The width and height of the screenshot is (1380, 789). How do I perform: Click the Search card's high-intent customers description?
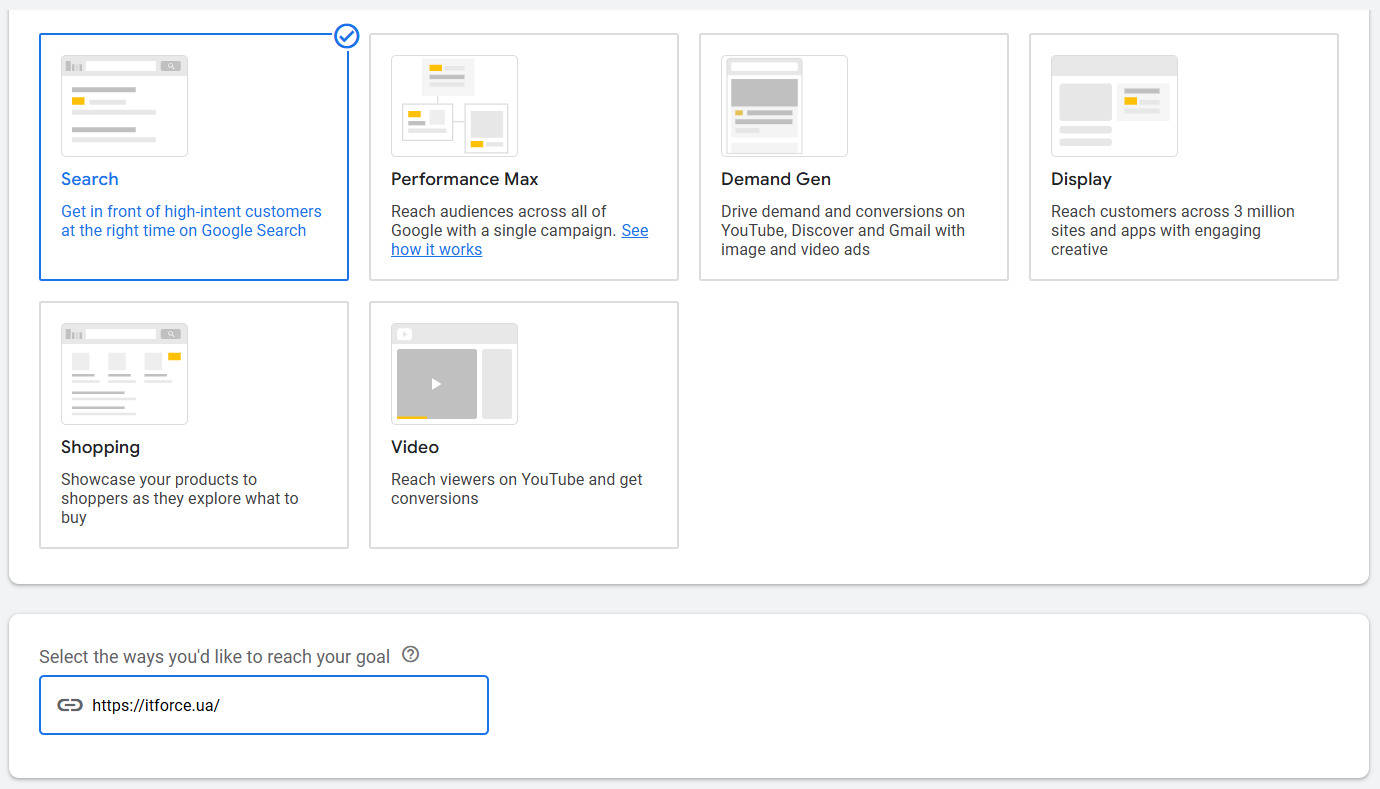(x=191, y=221)
